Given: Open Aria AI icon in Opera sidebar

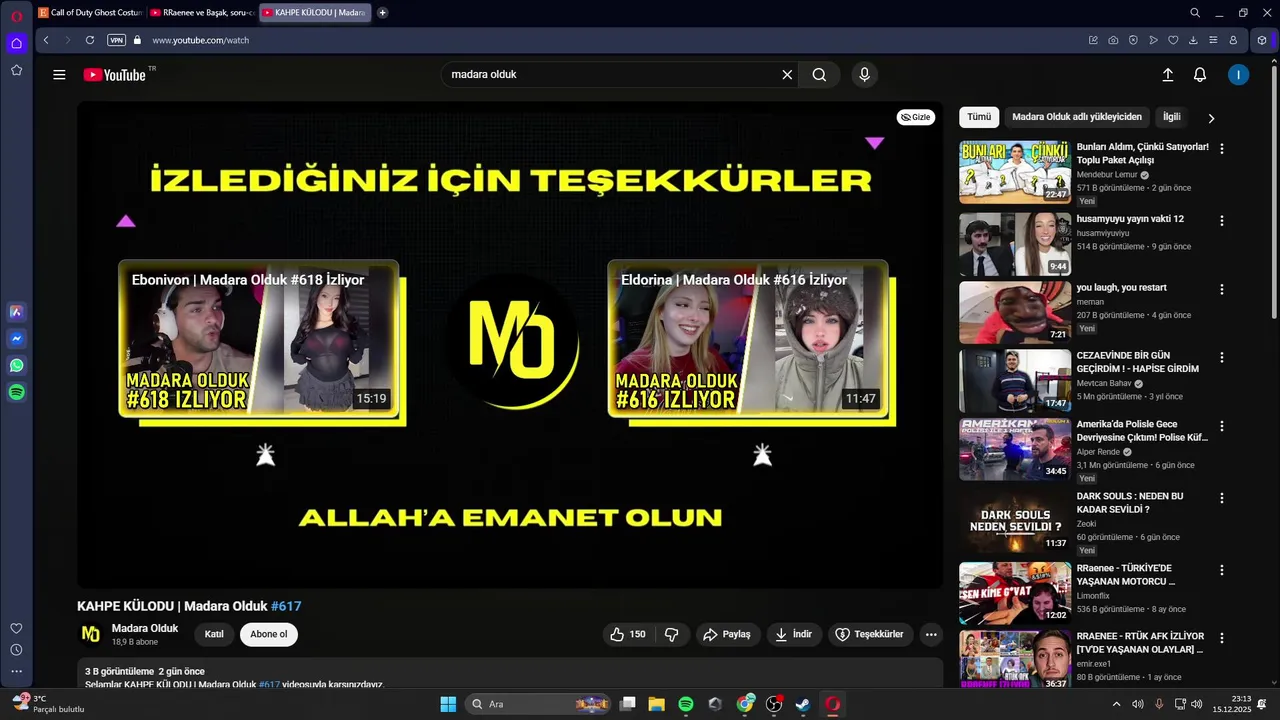Looking at the screenshot, I should 16,312.
